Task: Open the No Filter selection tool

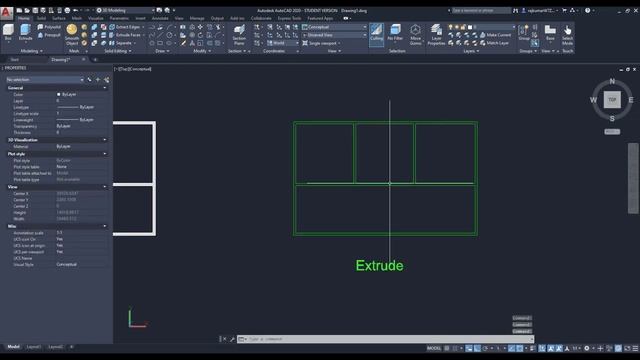Action: [x=395, y=33]
